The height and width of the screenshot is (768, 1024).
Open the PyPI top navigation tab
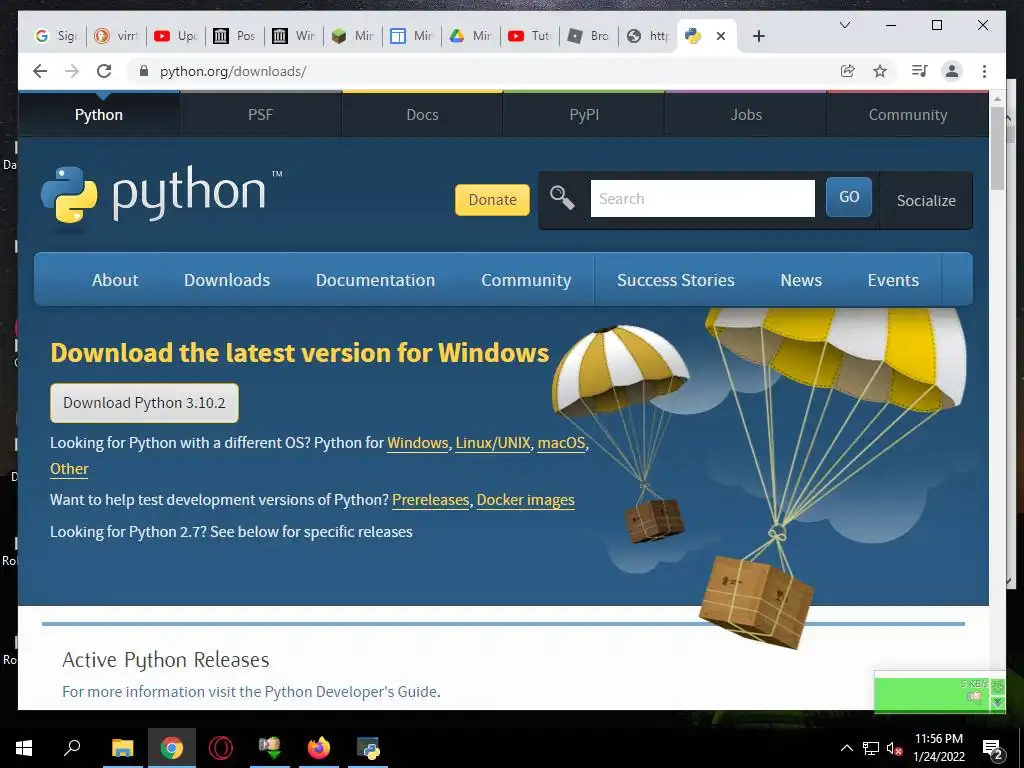(584, 114)
